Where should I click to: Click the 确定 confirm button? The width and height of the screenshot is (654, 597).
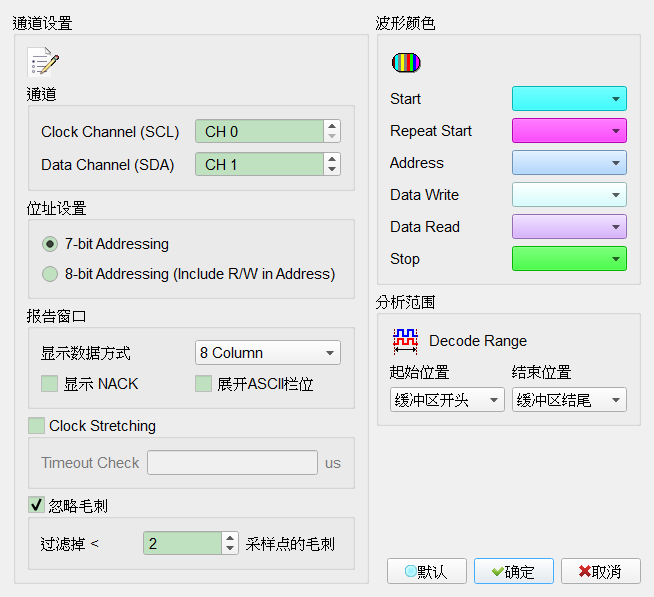[x=514, y=572]
